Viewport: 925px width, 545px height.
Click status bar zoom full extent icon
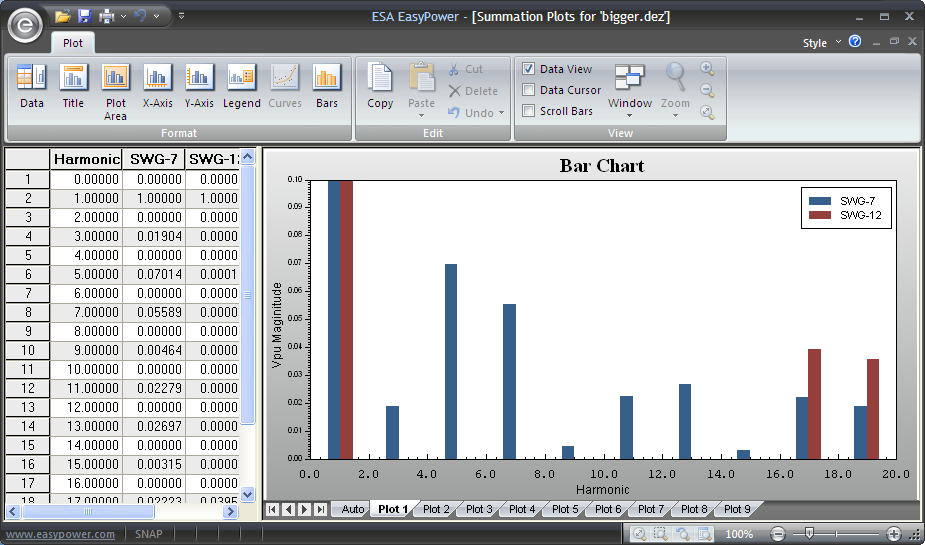click(x=639, y=534)
